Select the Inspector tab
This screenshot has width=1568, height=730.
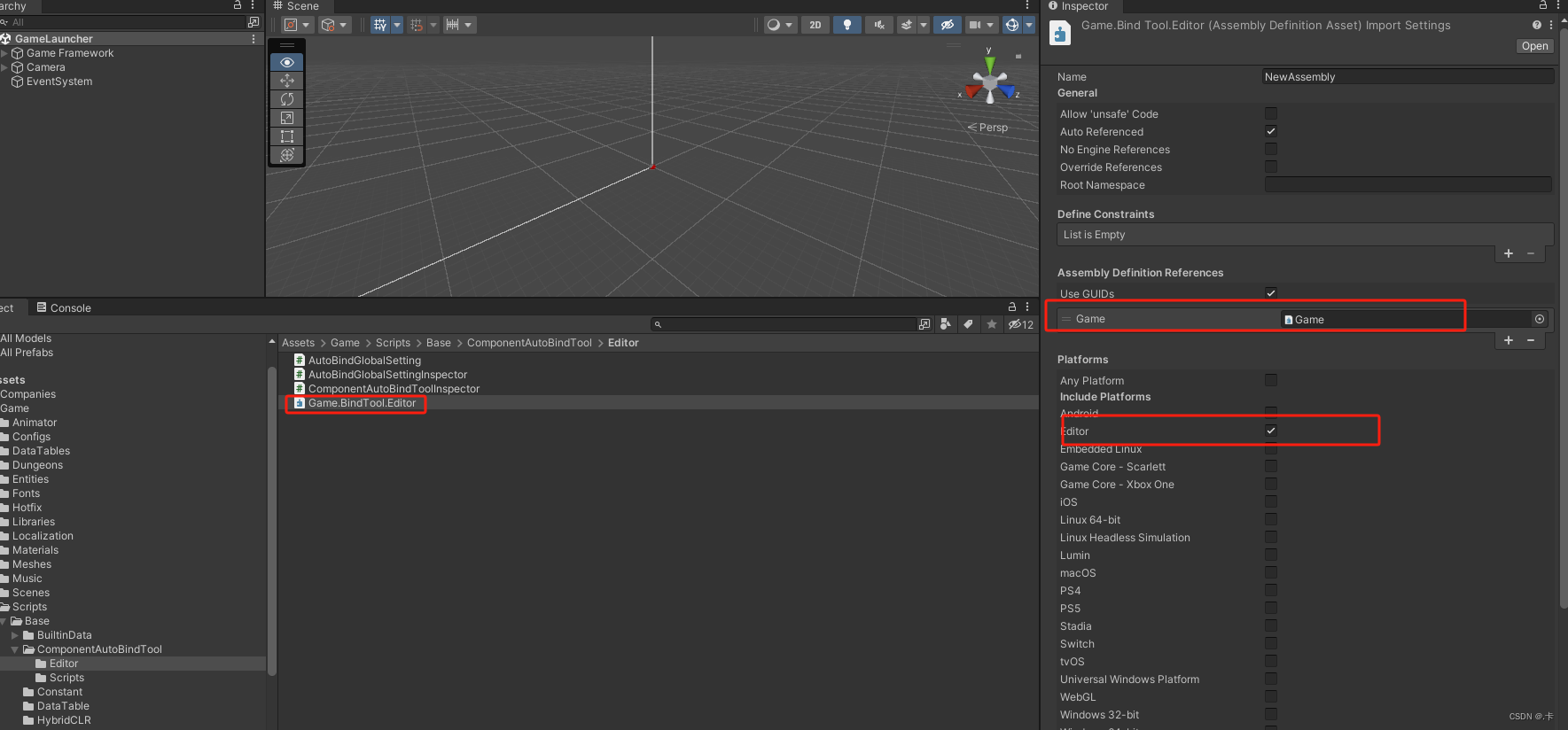click(1078, 6)
